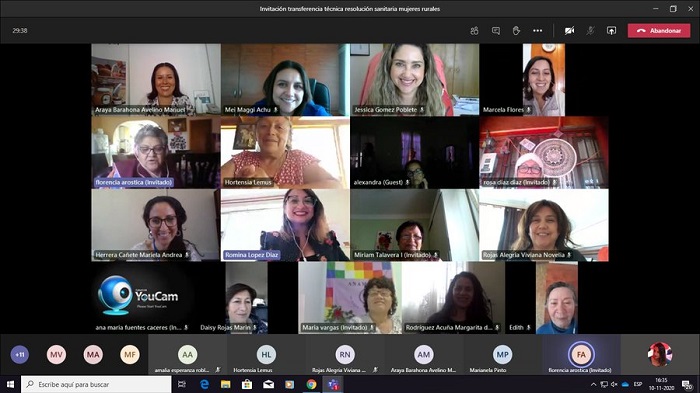Raise your hand in the meeting

[517, 31]
